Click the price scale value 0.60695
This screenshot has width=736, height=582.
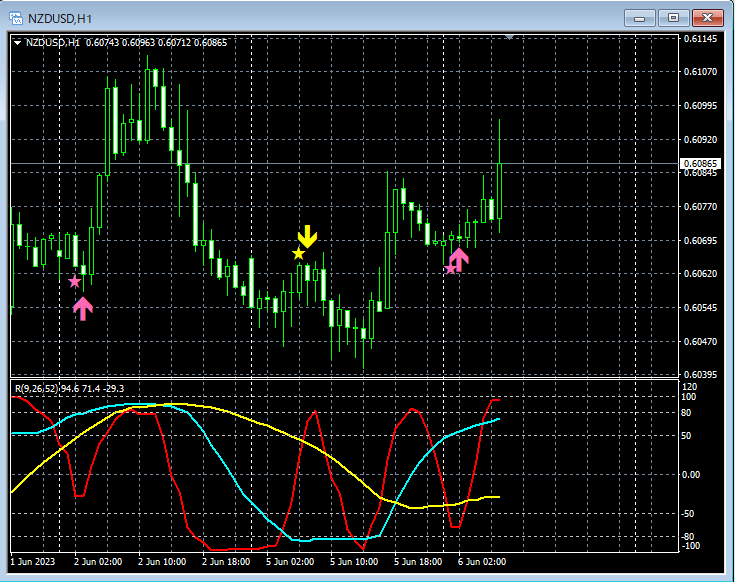coord(700,240)
